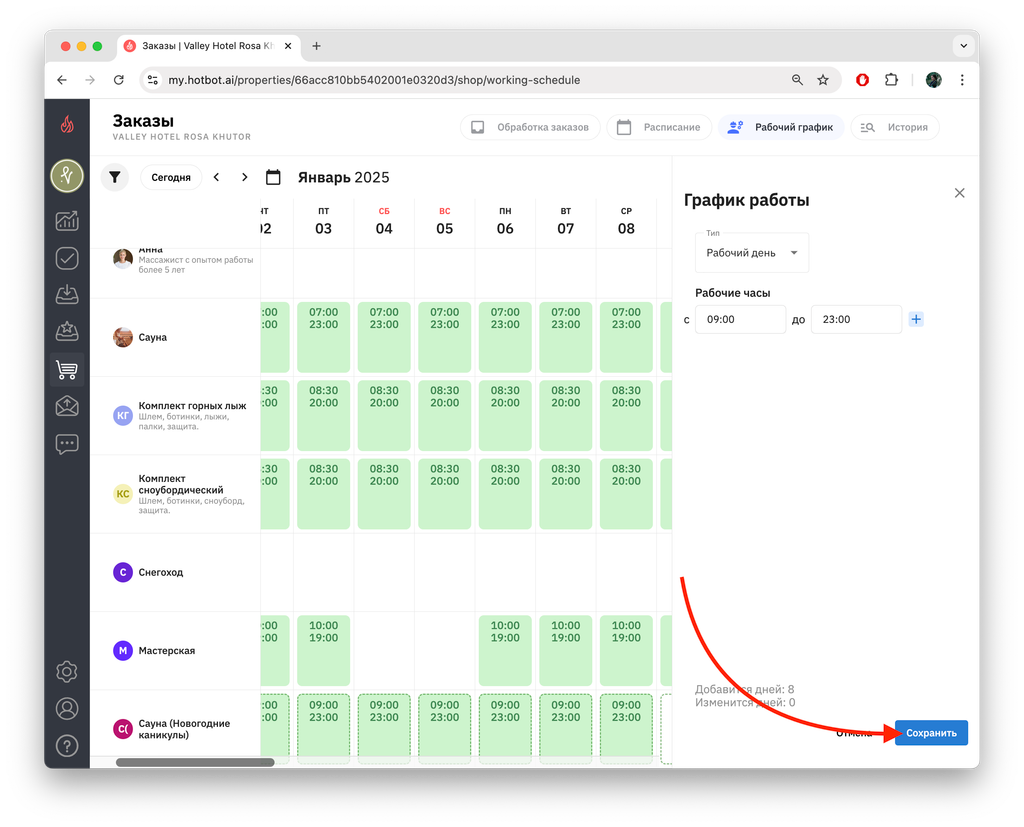Screen dimensions: 1024x827
Task: Open the browser extensions puzzle icon
Action: point(891,80)
